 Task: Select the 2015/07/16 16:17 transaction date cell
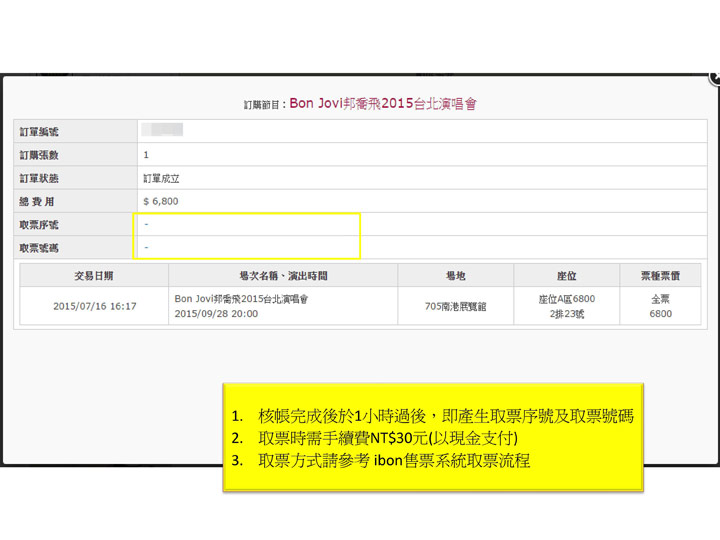point(94,306)
